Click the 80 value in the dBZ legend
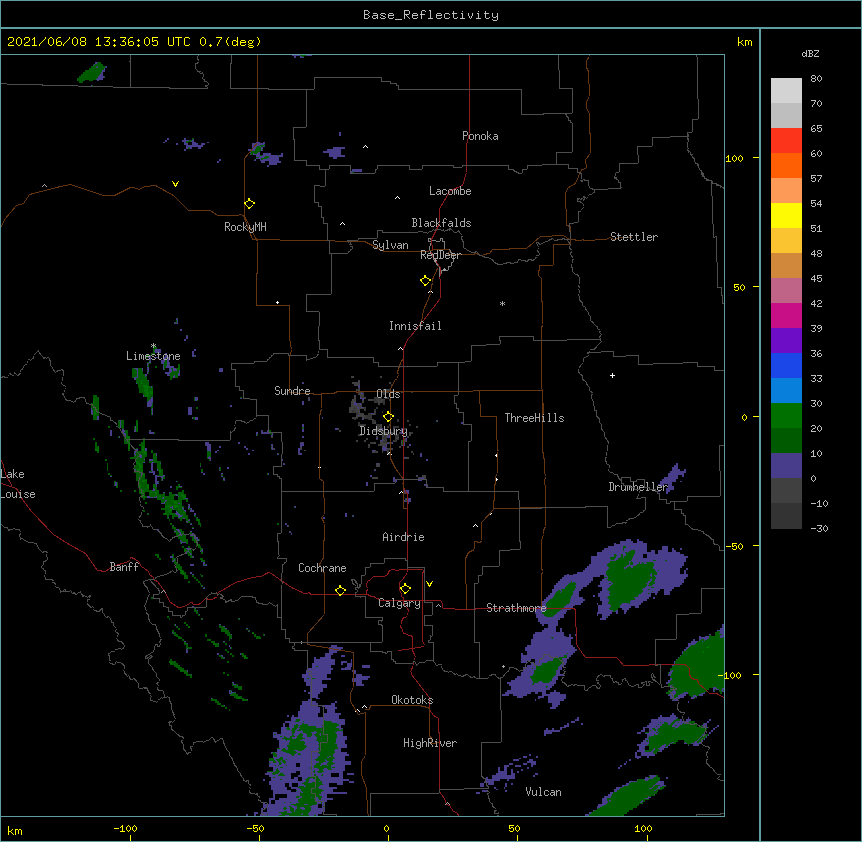This screenshot has height=842, width=862. click(816, 79)
